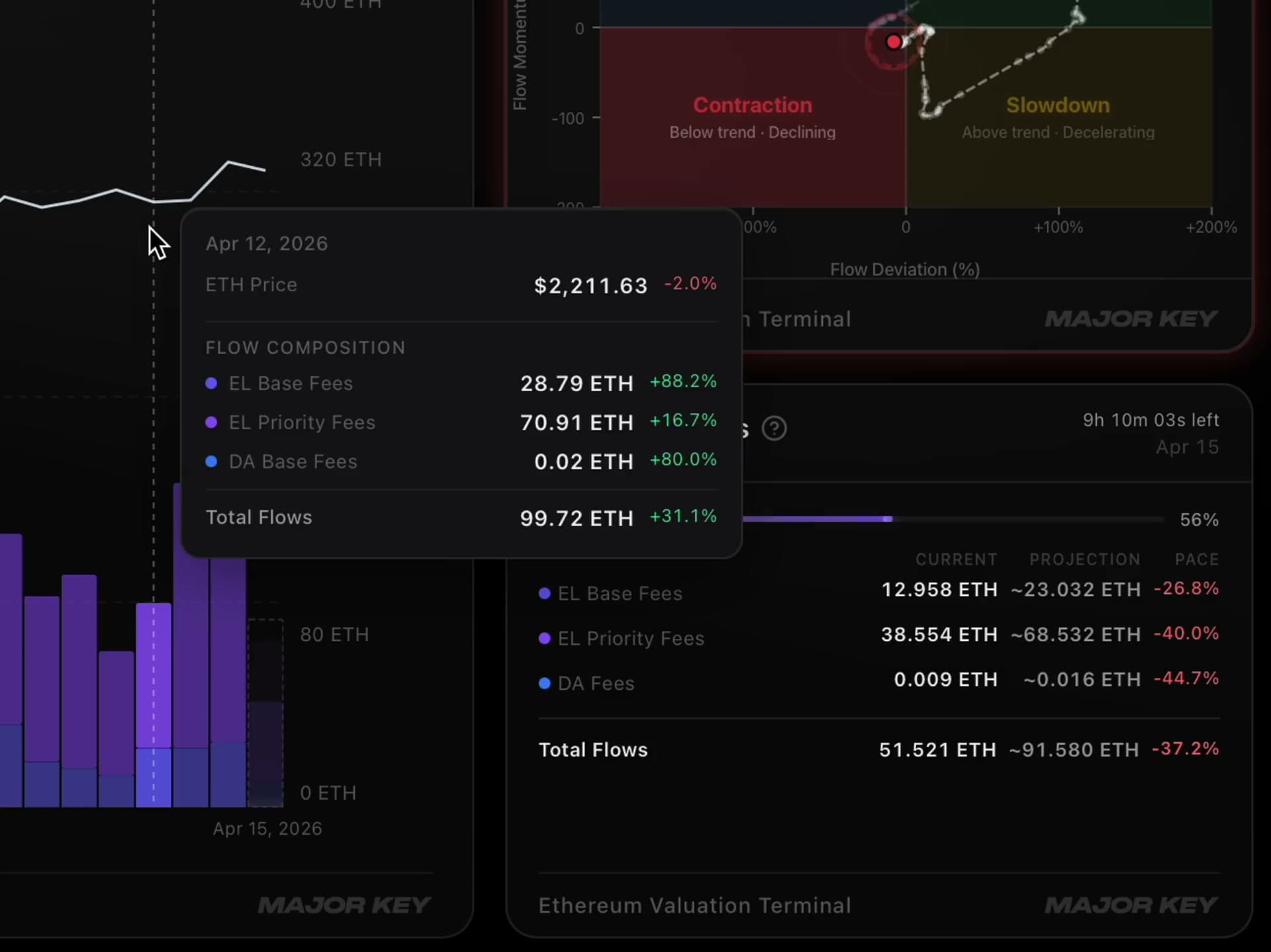This screenshot has height=952, width=1271.
Task: Click the EL Priority Fees projection row label
Action: [x=631, y=638]
